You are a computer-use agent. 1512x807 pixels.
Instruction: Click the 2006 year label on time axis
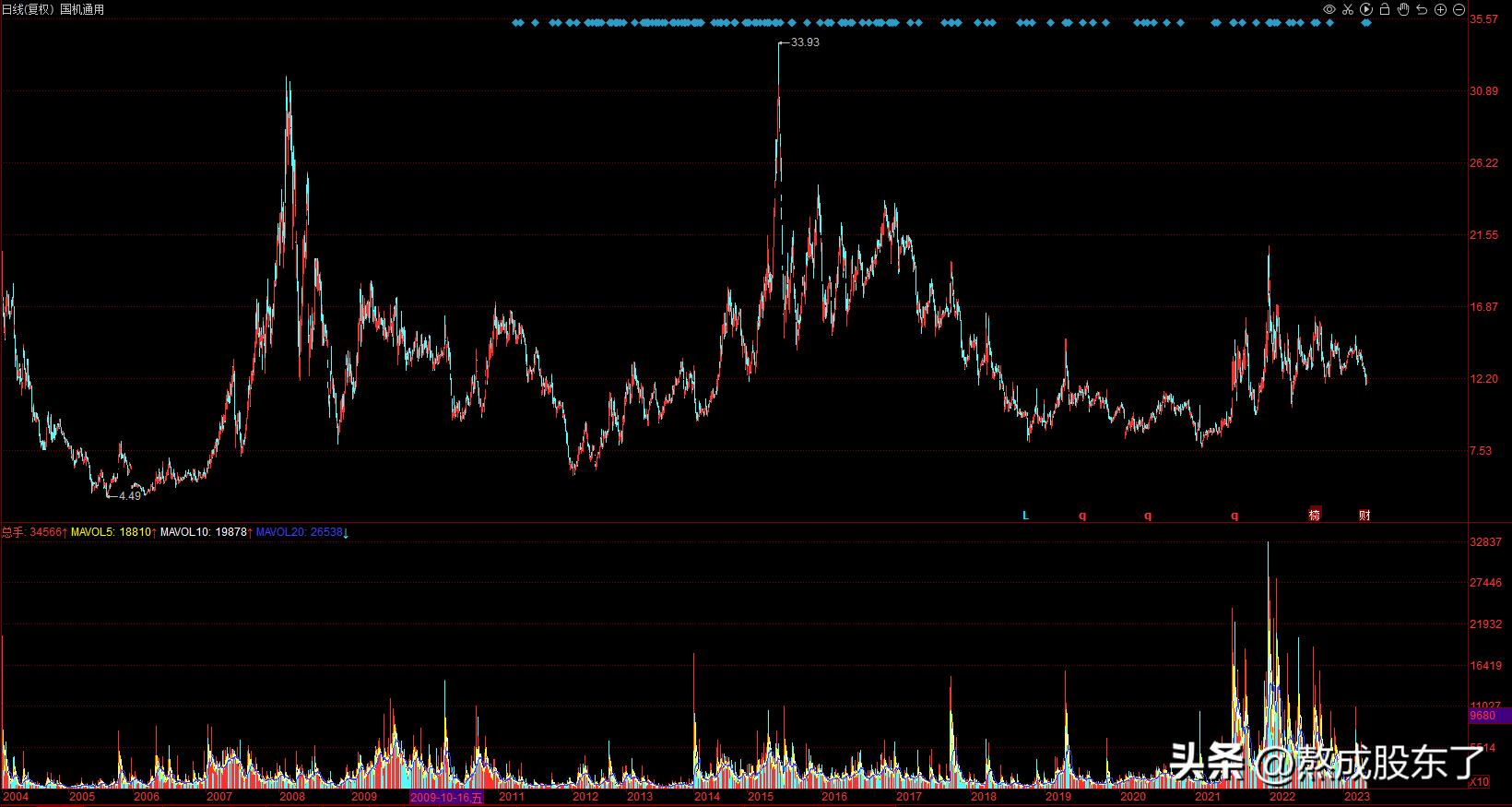(147, 797)
